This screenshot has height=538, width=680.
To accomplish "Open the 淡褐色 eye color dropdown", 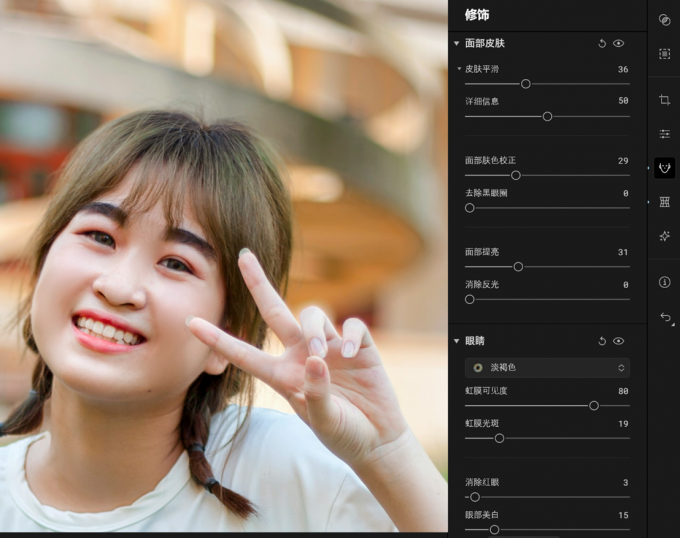I will 547,368.
